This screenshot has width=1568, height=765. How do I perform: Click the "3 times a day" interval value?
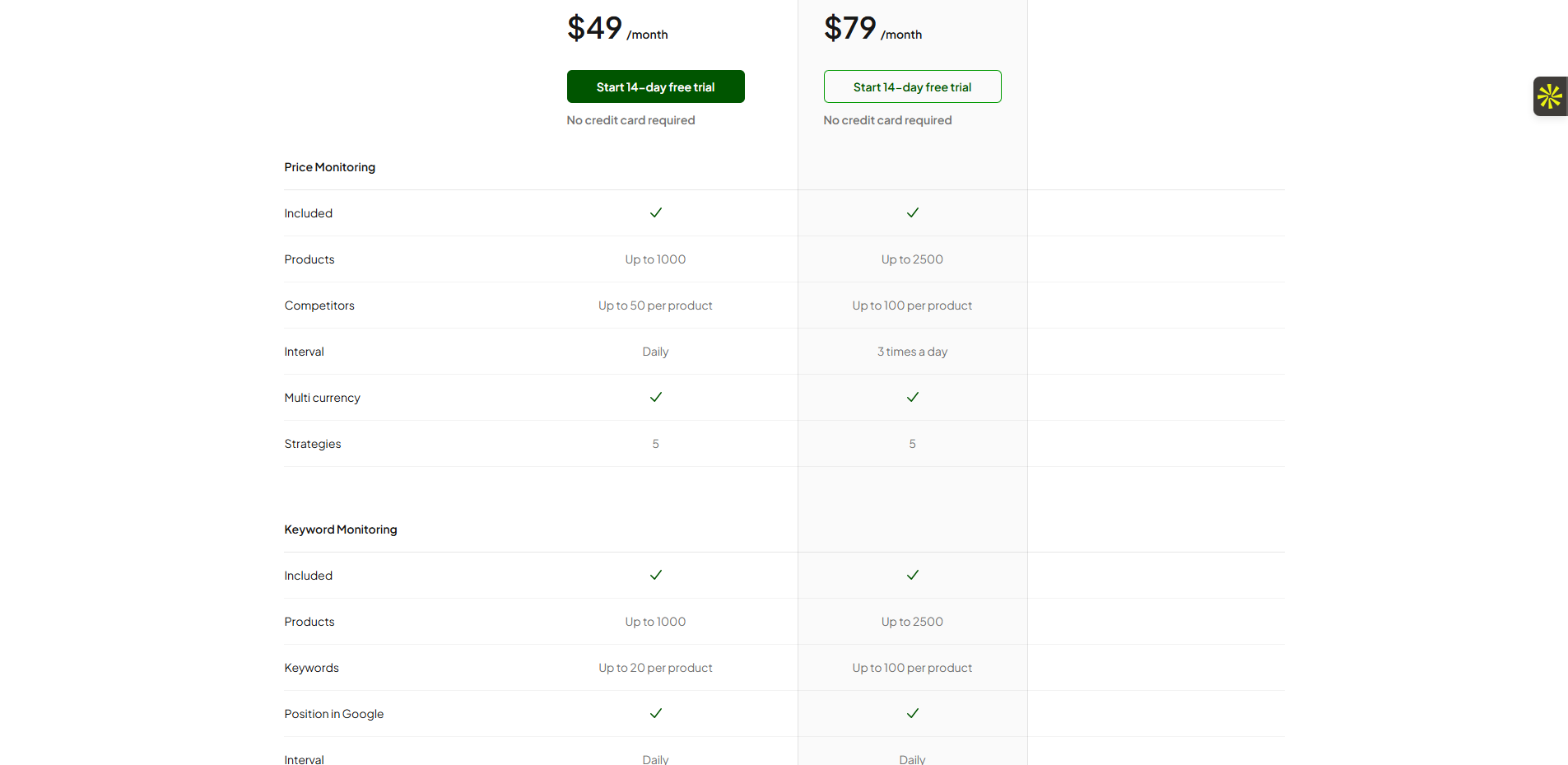[x=912, y=352]
